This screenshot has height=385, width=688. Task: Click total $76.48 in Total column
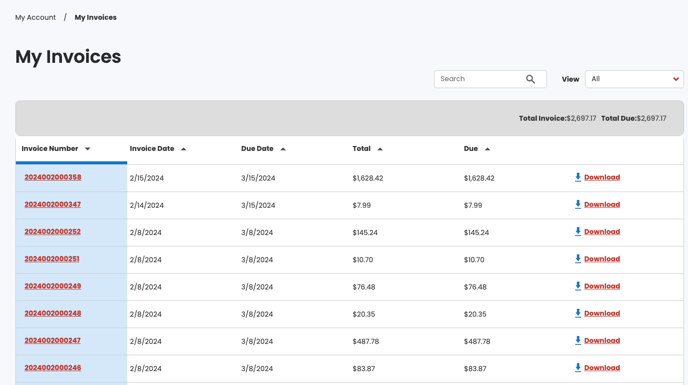coord(364,287)
